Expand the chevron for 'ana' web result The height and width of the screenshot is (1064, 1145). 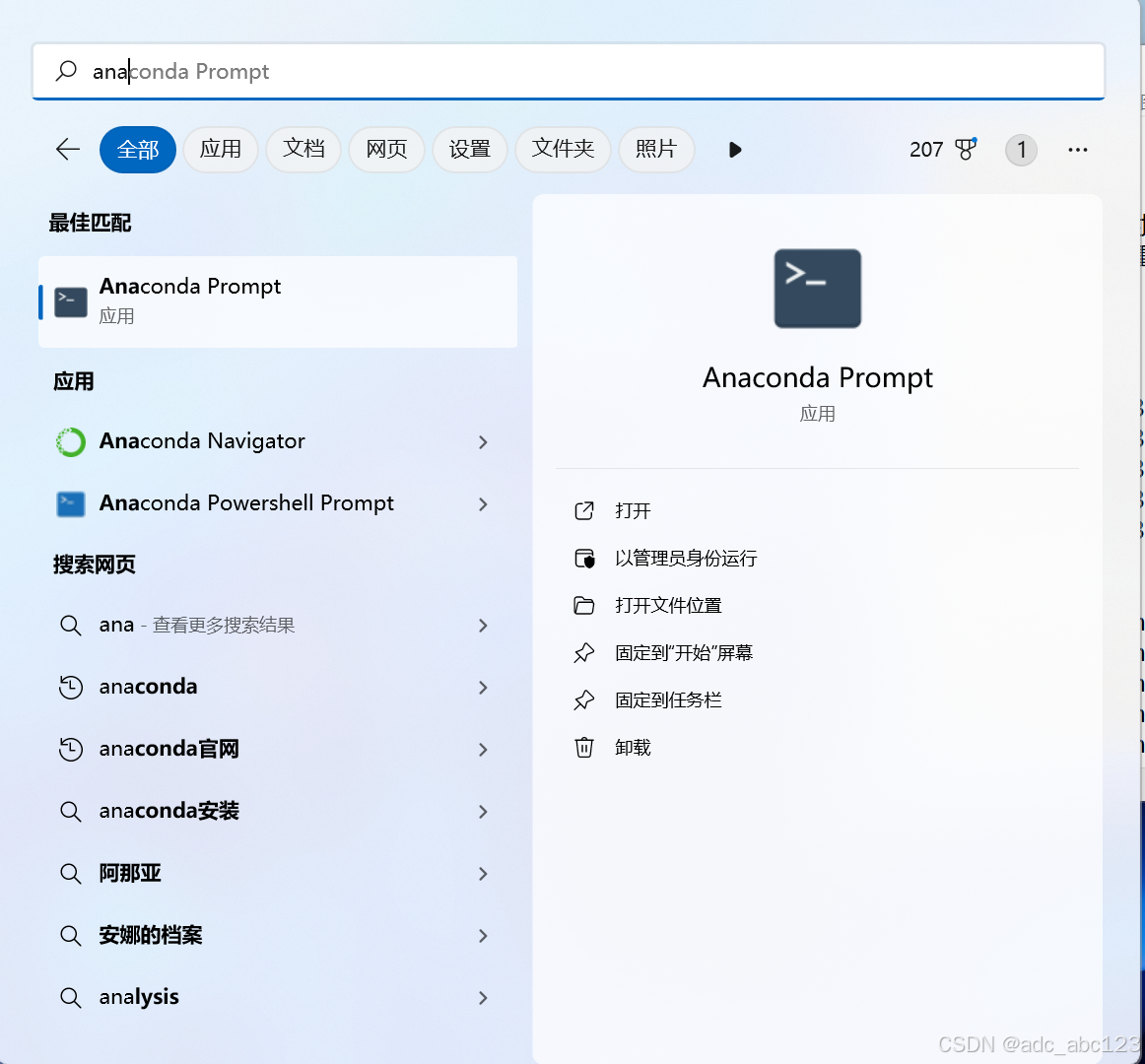pos(483,626)
